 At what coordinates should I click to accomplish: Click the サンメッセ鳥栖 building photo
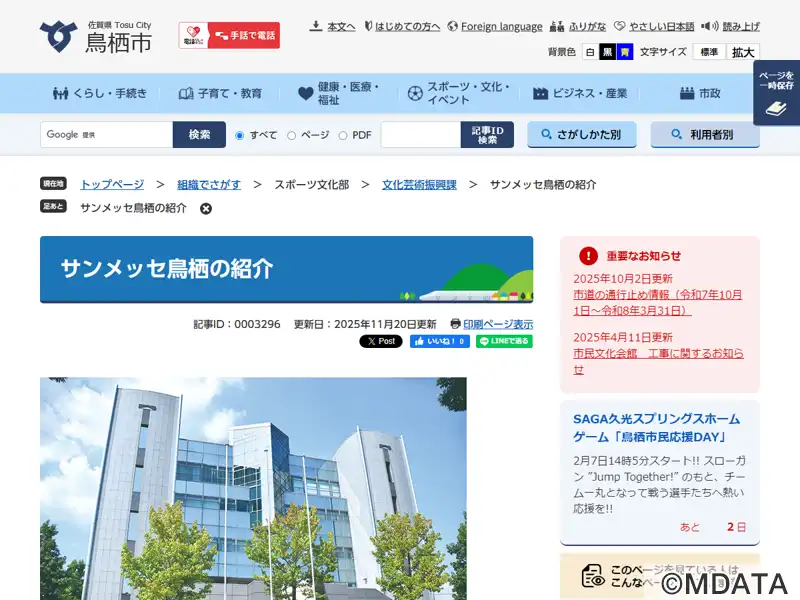[x=253, y=488]
